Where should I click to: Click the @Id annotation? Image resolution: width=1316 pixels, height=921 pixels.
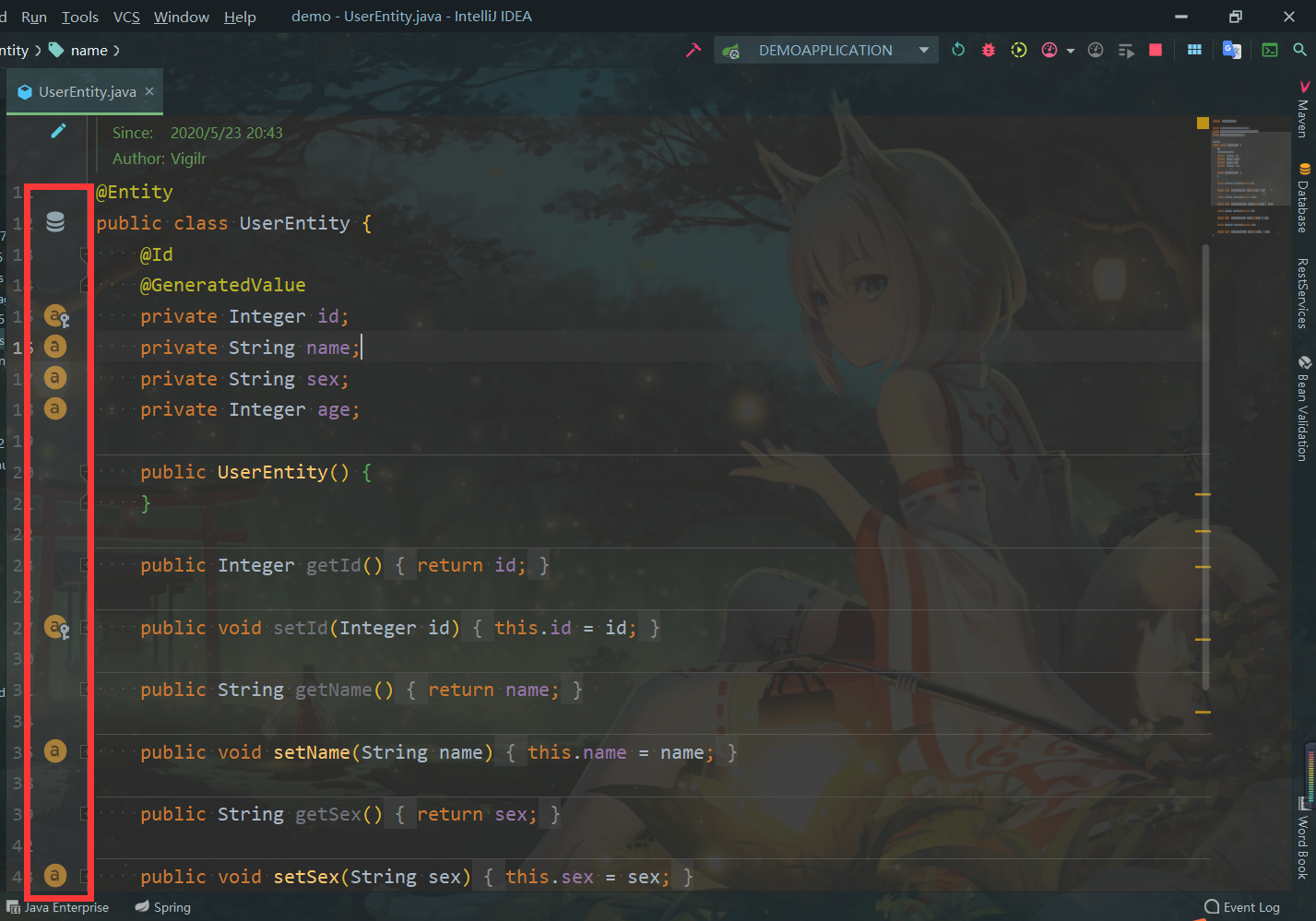(x=157, y=254)
